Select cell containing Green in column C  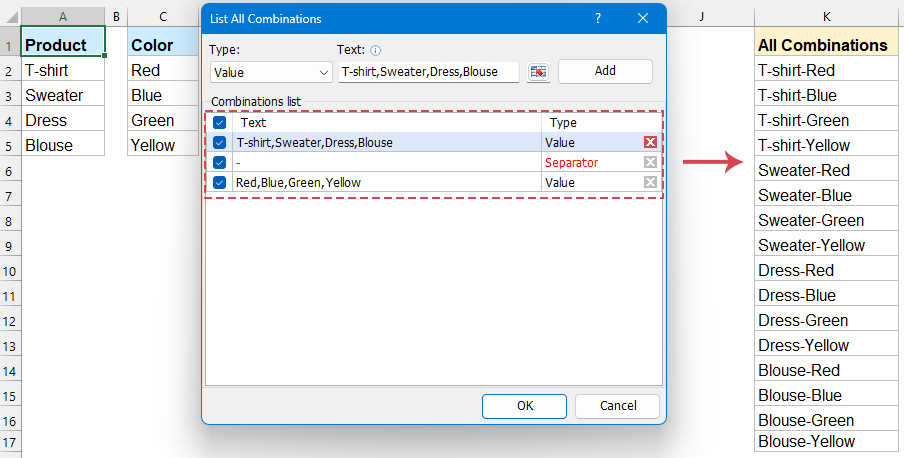click(x=163, y=120)
